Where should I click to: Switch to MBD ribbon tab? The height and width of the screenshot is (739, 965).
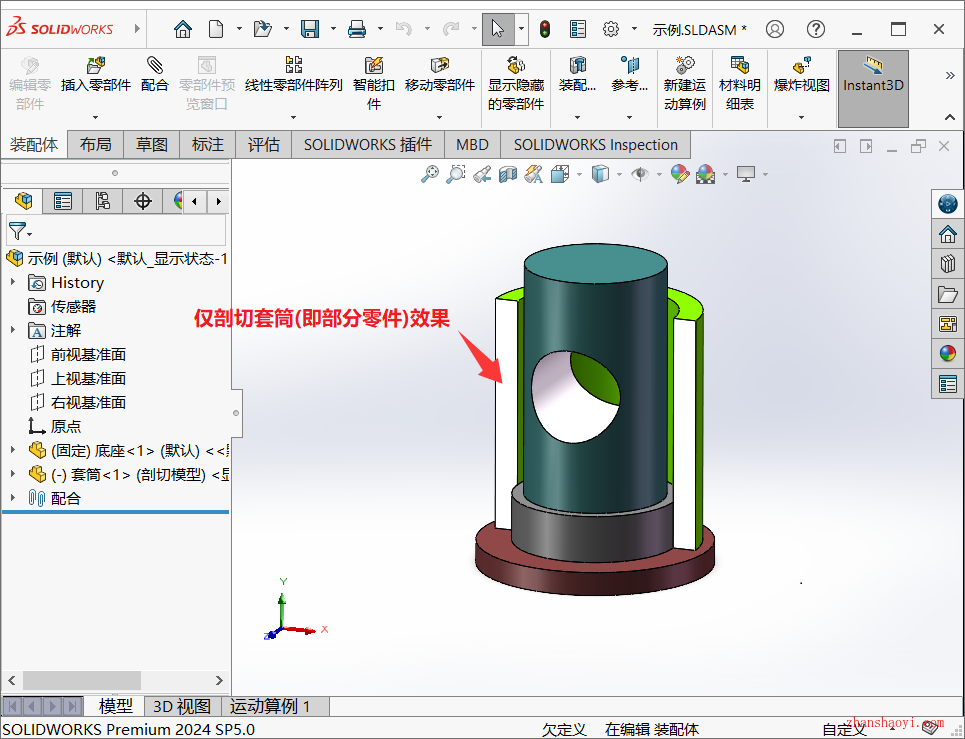tap(472, 145)
